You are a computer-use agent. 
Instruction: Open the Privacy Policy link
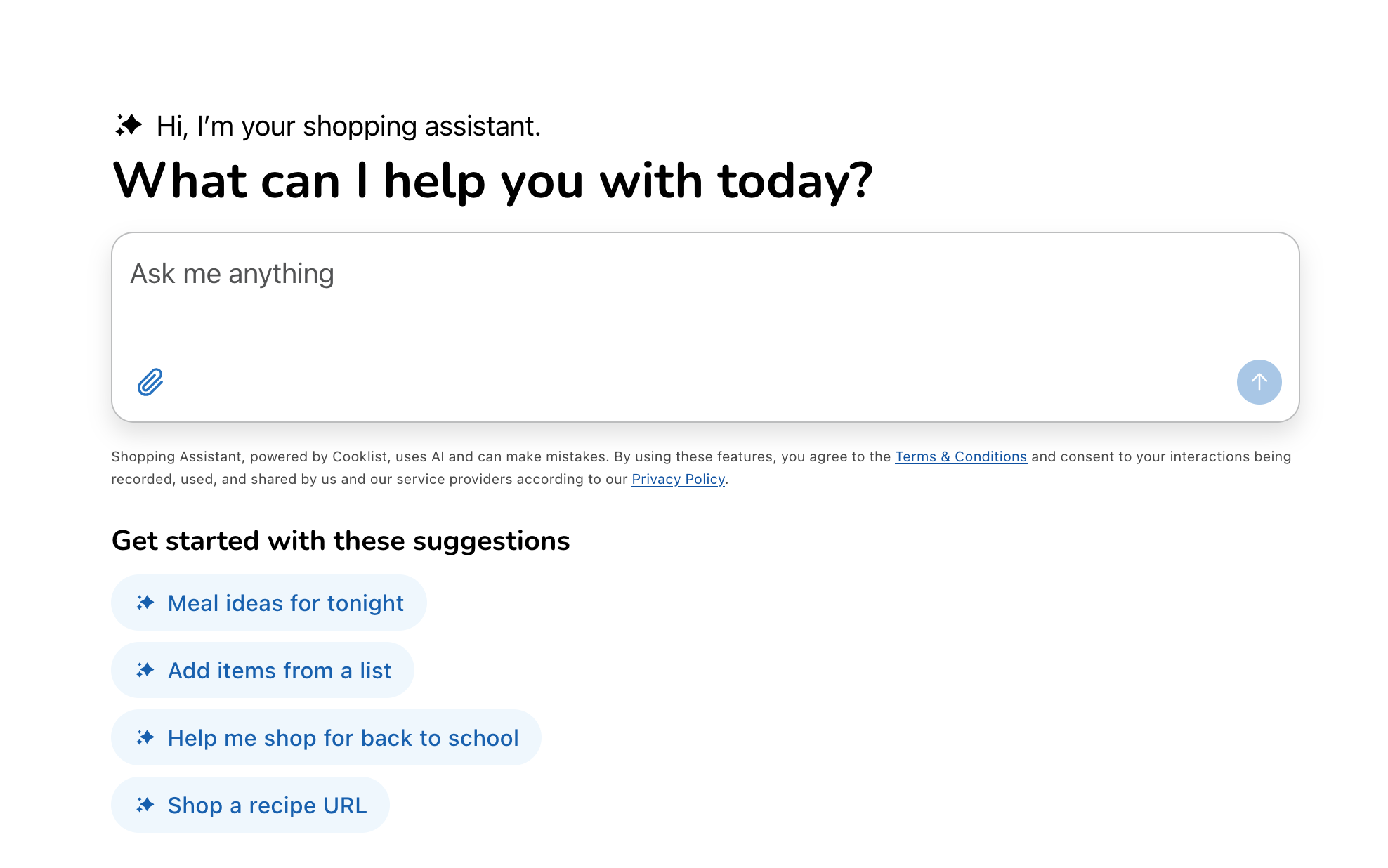tap(678, 479)
